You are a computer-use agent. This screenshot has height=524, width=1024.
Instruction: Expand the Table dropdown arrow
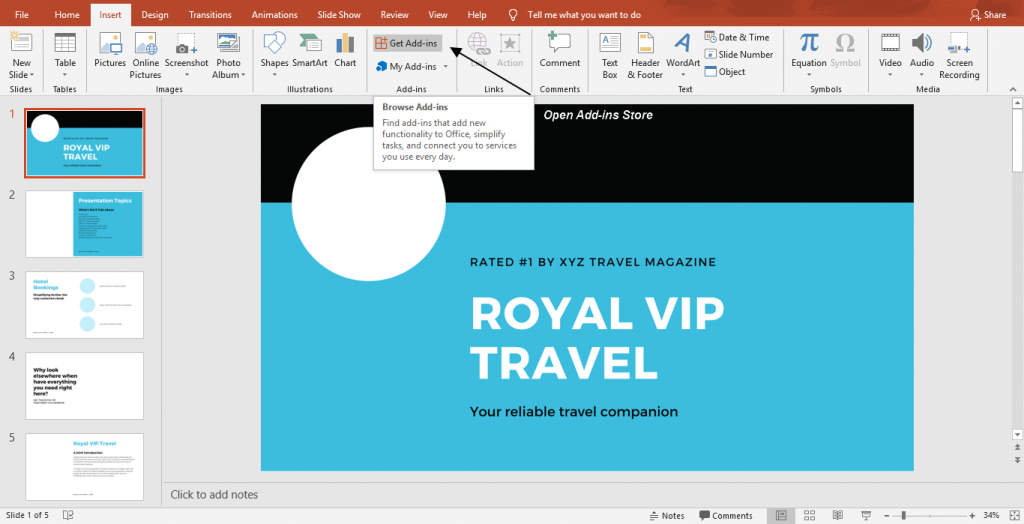click(x=65, y=74)
